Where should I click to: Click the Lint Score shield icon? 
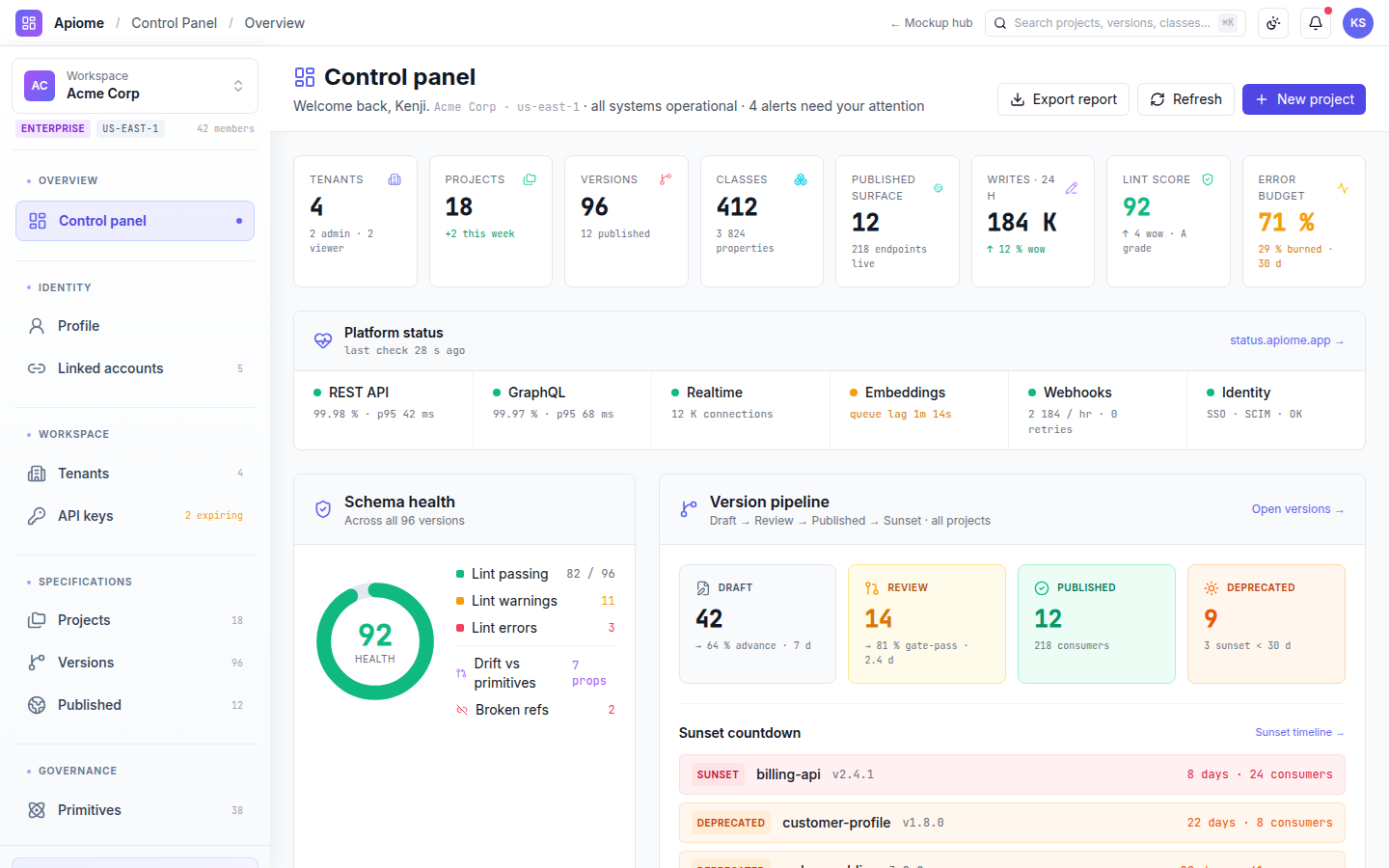(1208, 179)
